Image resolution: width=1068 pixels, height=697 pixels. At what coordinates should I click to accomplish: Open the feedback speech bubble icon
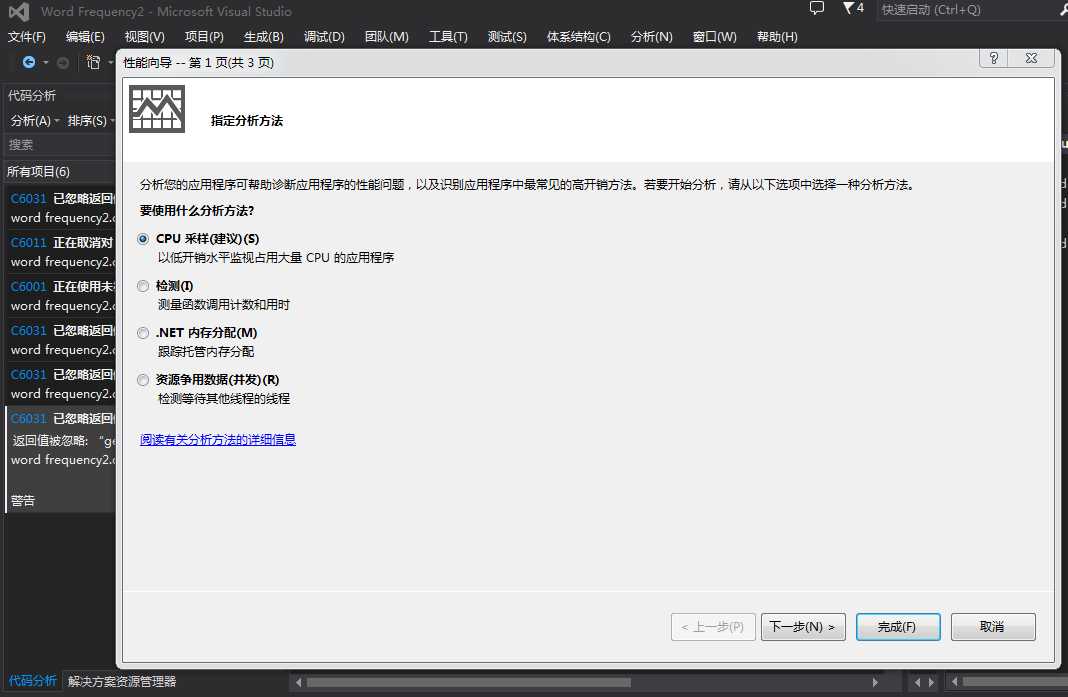[x=817, y=8]
